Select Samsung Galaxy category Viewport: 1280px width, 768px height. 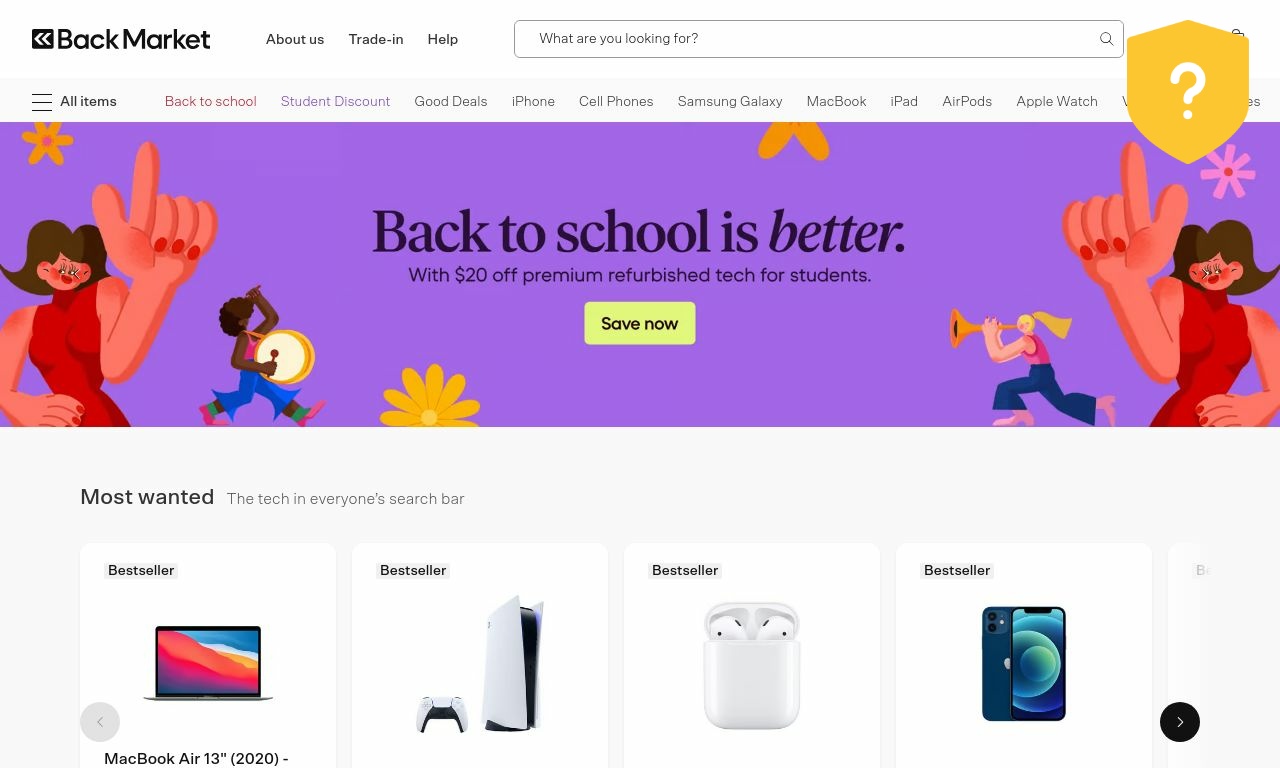click(x=730, y=101)
